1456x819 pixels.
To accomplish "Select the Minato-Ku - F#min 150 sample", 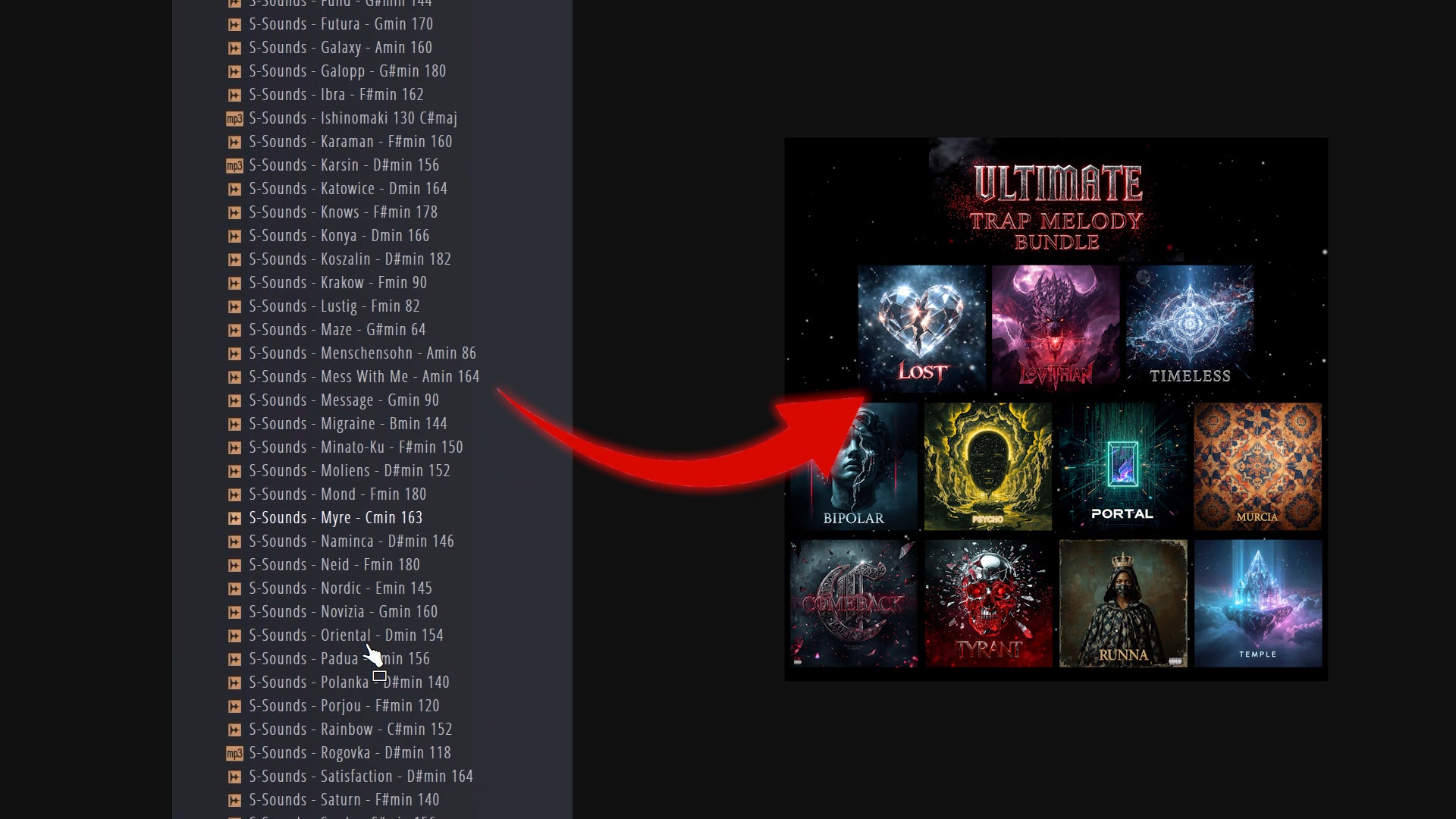I will pos(355,447).
